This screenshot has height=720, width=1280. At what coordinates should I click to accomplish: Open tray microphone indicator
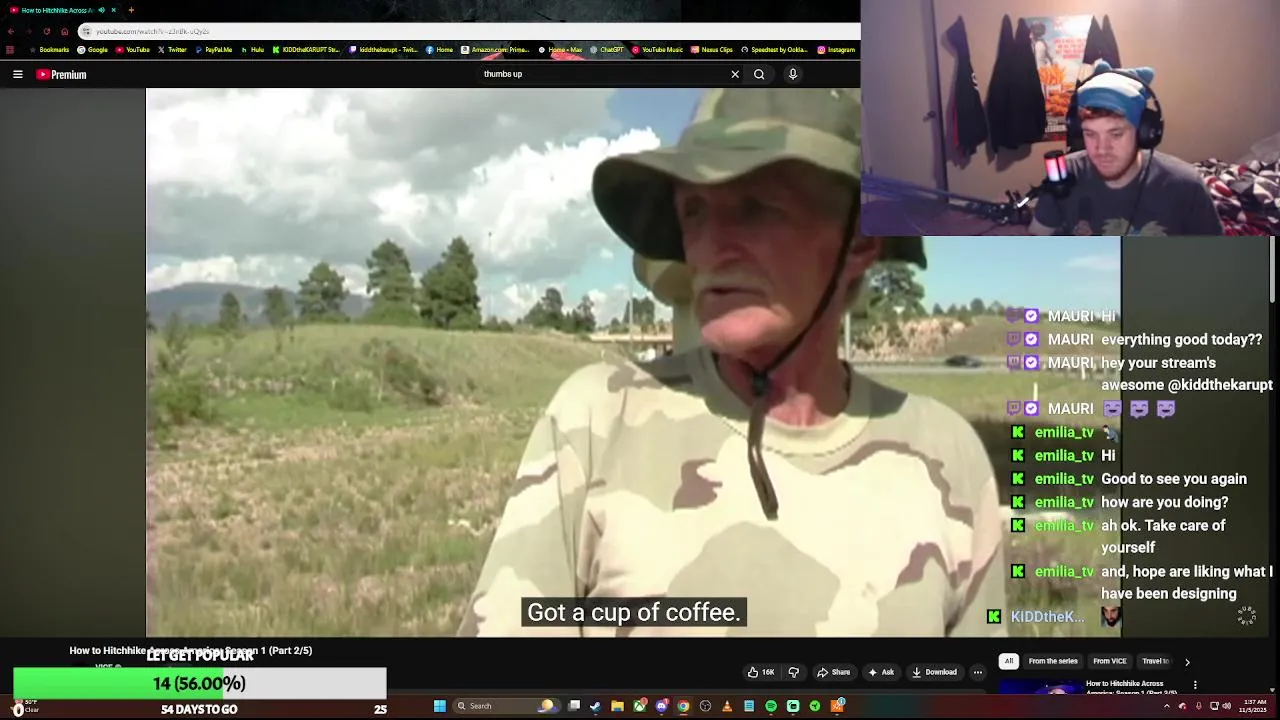1199,706
